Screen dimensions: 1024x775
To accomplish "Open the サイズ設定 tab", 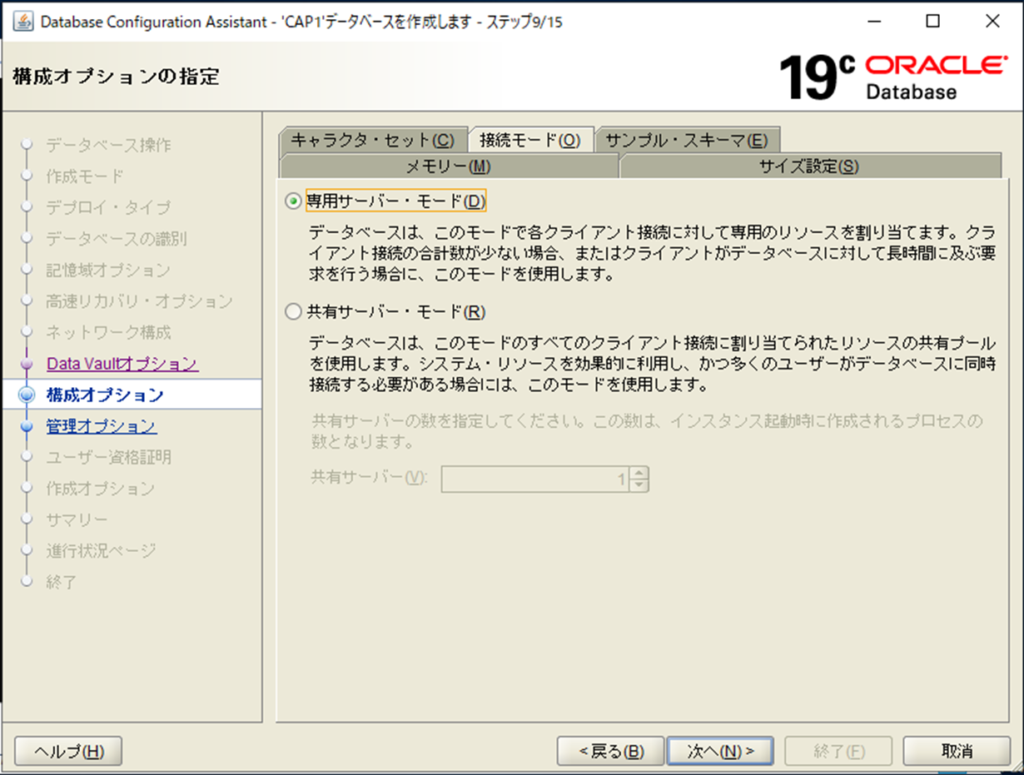I will coord(809,166).
